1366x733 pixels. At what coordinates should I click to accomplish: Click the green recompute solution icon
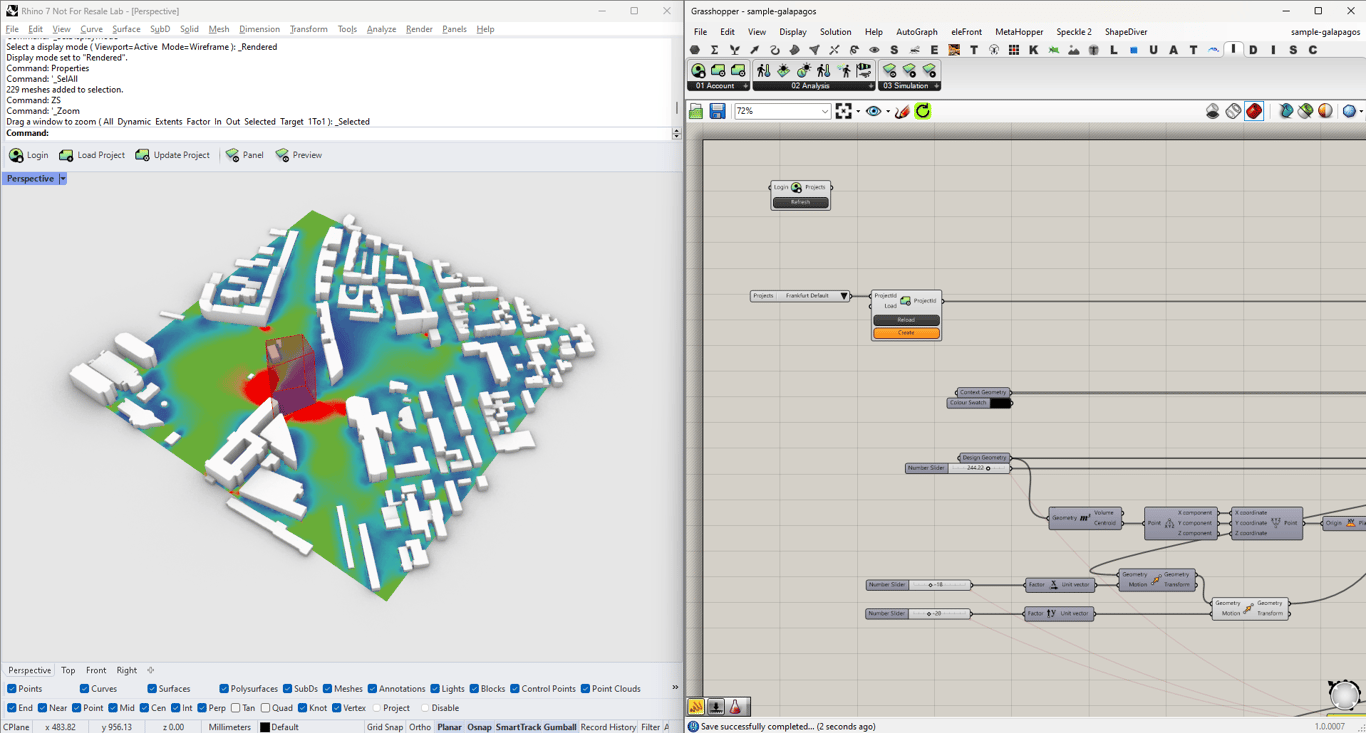(923, 111)
